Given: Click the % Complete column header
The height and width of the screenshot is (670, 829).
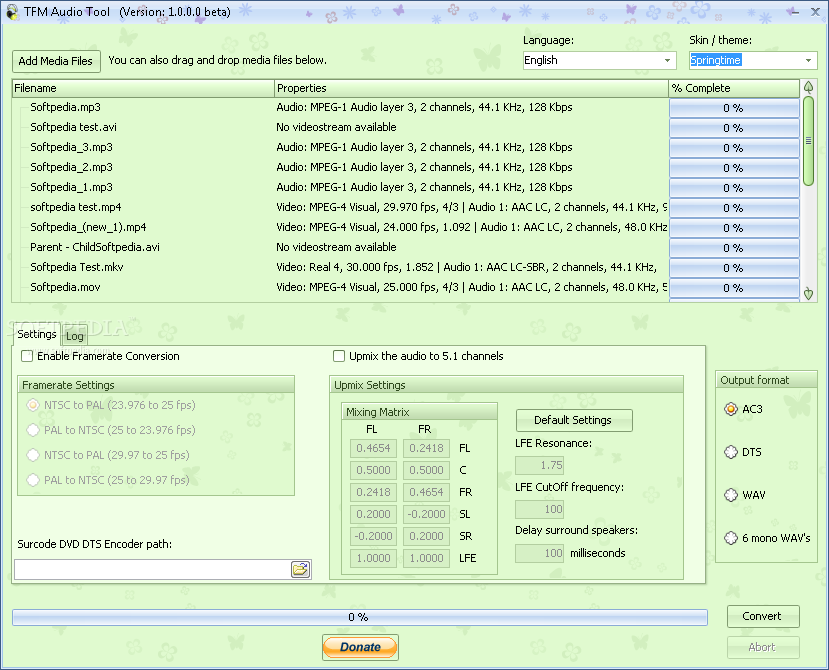Looking at the screenshot, I should [734, 88].
